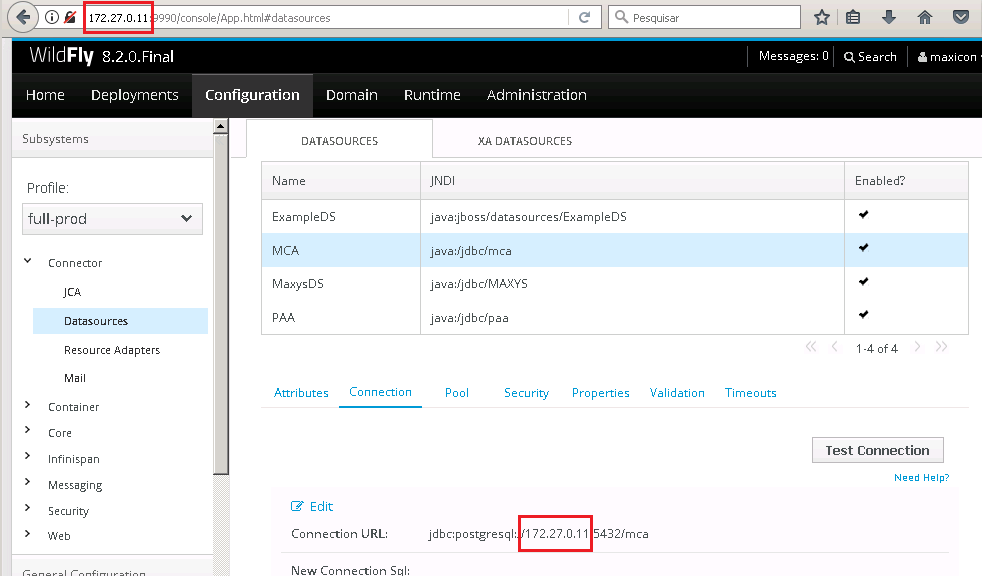Expand the Security subsystem group
This screenshot has width=982, height=576.
coord(28,508)
